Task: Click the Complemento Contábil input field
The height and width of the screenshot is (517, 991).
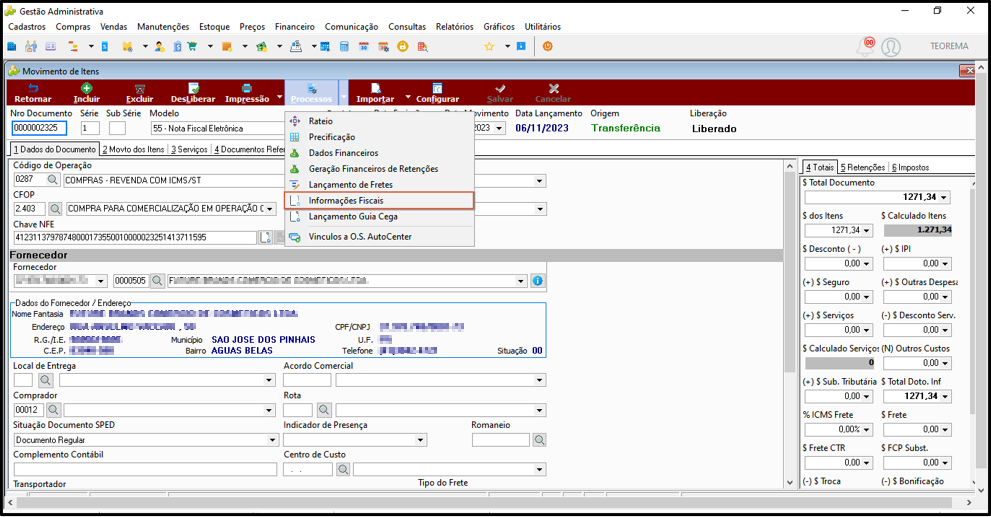Action: click(145, 469)
